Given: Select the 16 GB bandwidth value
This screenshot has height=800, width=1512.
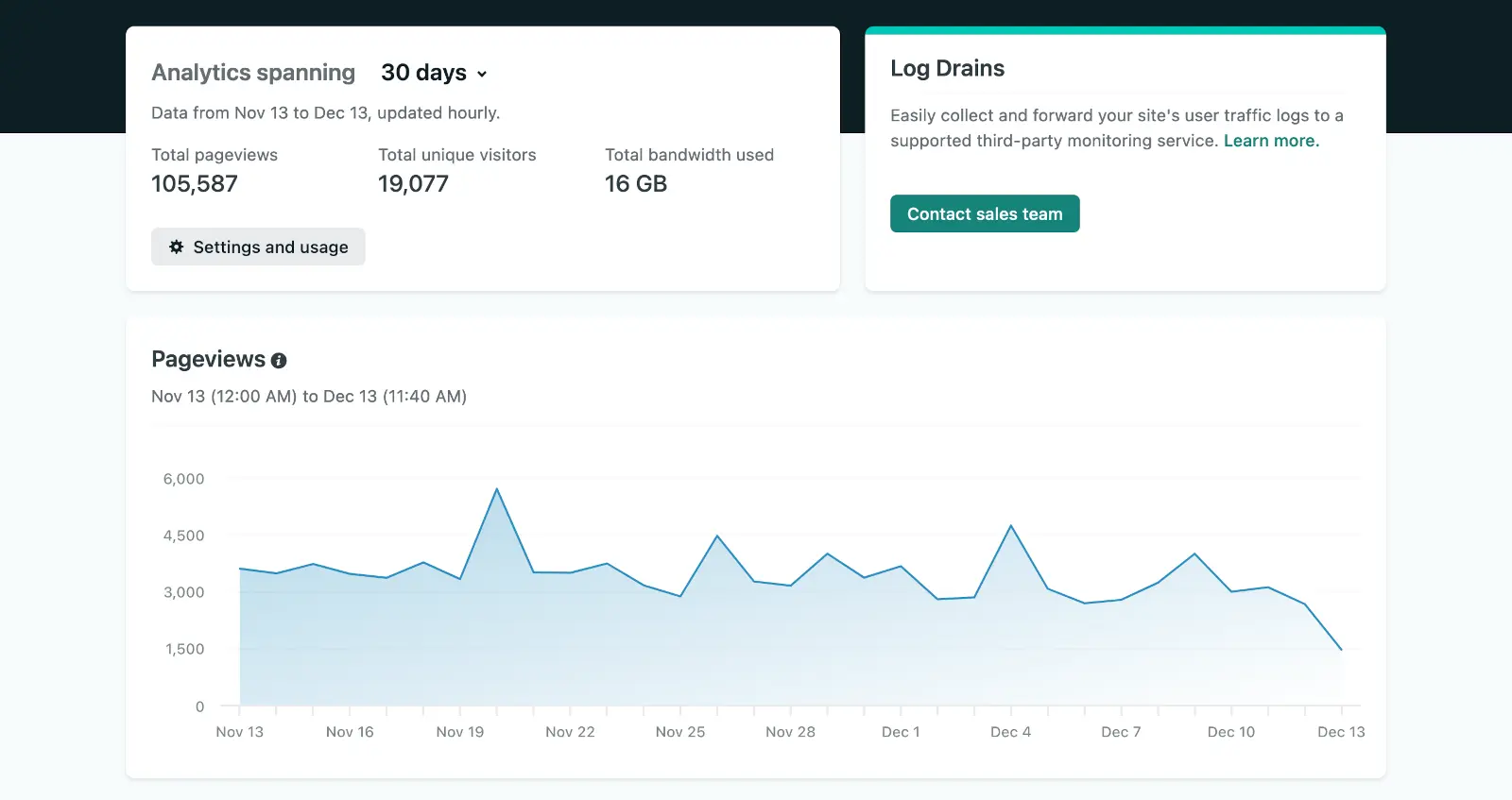Looking at the screenshot, I should 636,184.
